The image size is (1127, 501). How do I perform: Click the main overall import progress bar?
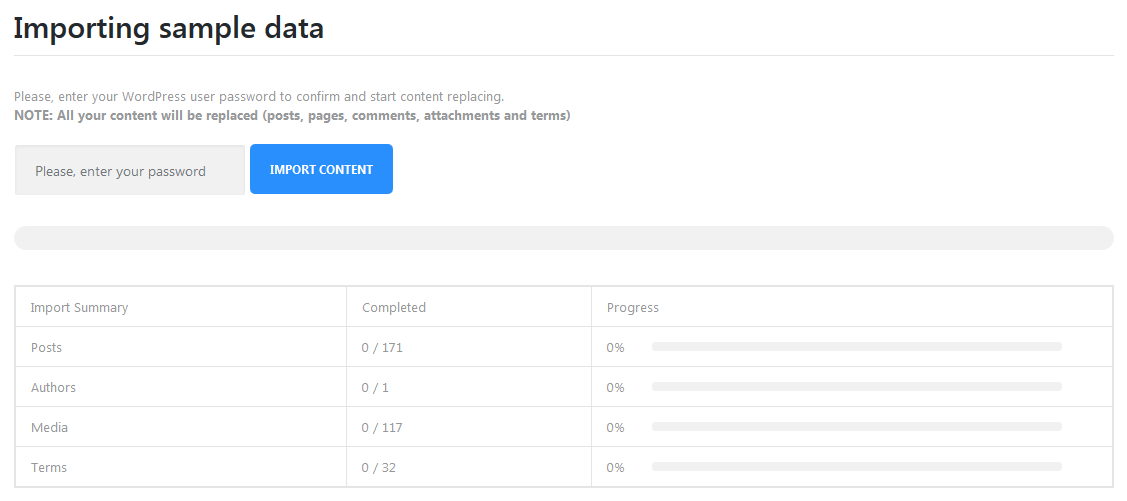[563, 238]
